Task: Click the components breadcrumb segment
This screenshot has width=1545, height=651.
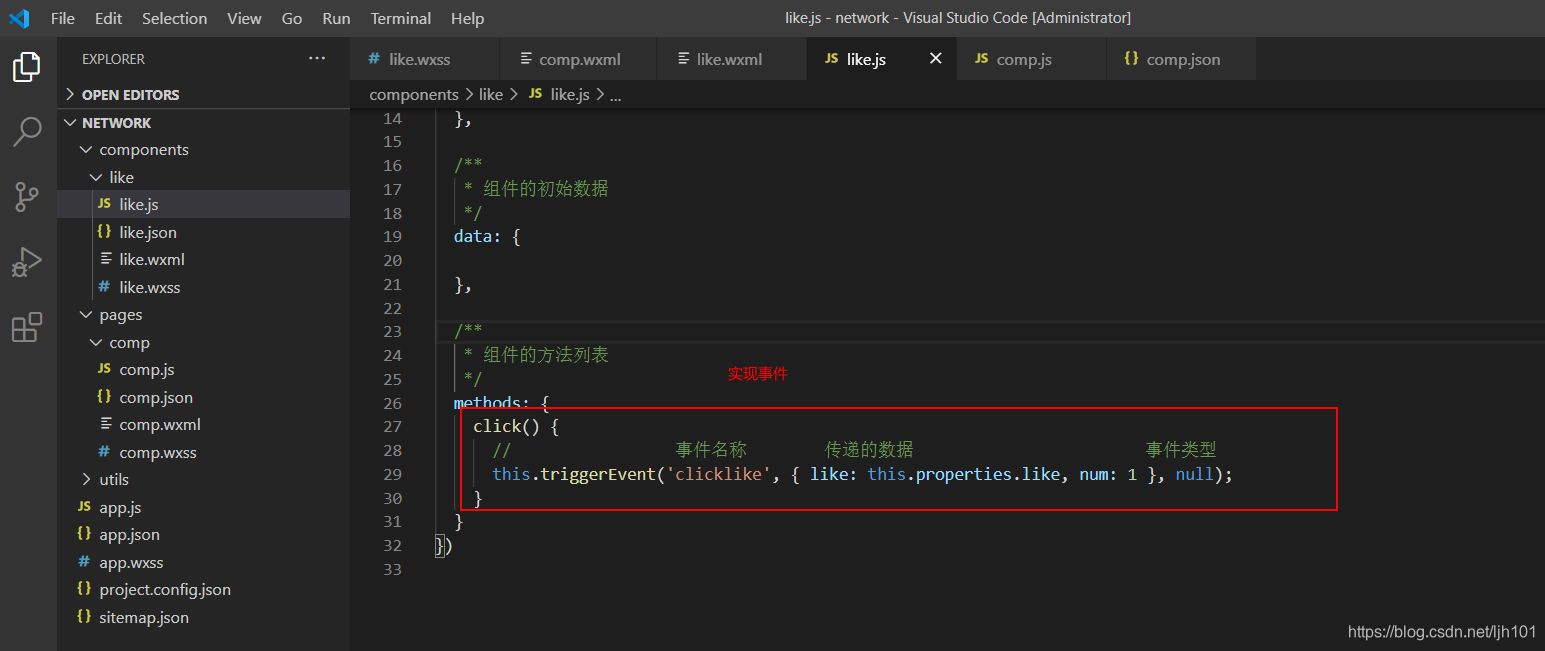Action: point(414,94)
